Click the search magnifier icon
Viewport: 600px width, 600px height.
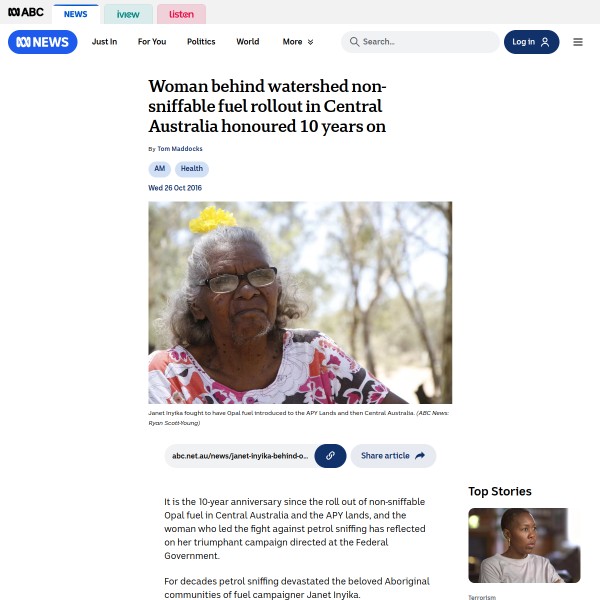[x=354, y=42]
